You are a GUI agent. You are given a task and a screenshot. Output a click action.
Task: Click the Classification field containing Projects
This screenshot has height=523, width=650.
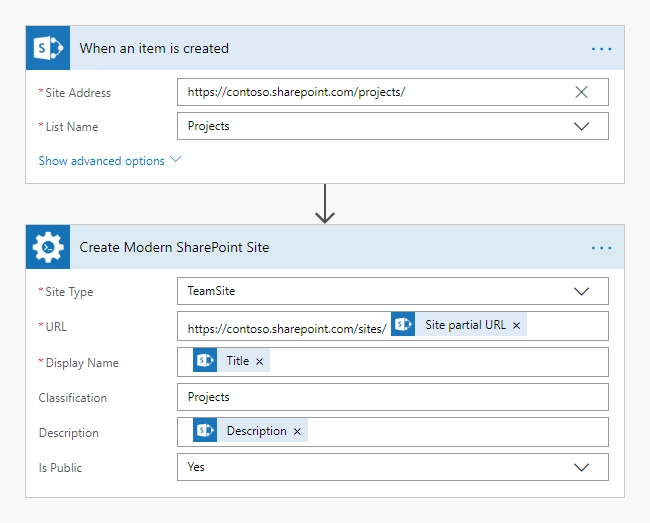coord(393,397)
